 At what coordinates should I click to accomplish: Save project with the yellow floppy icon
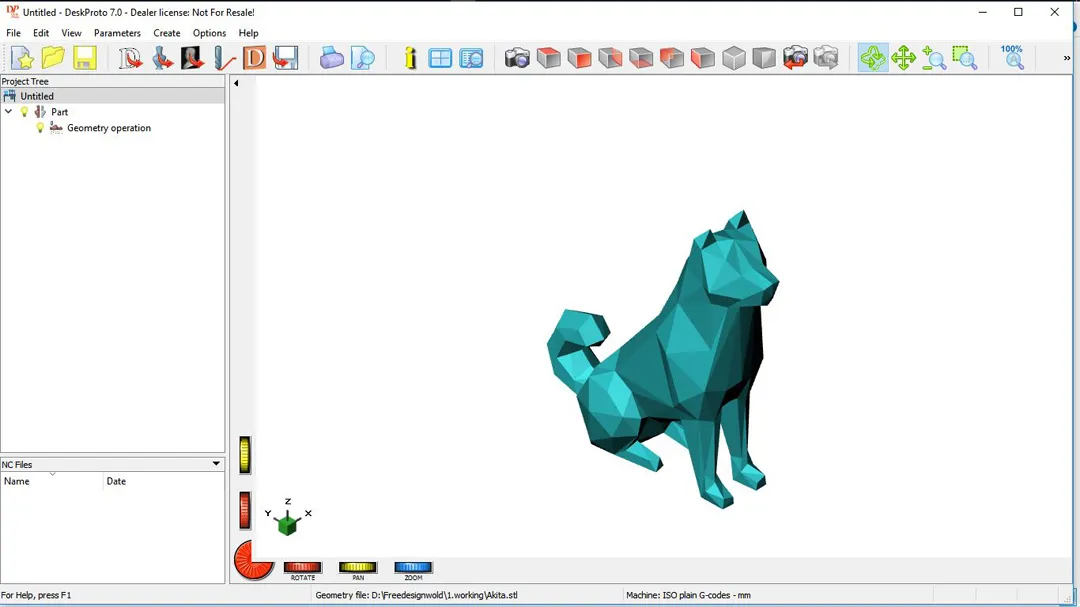tap(84, 58)
